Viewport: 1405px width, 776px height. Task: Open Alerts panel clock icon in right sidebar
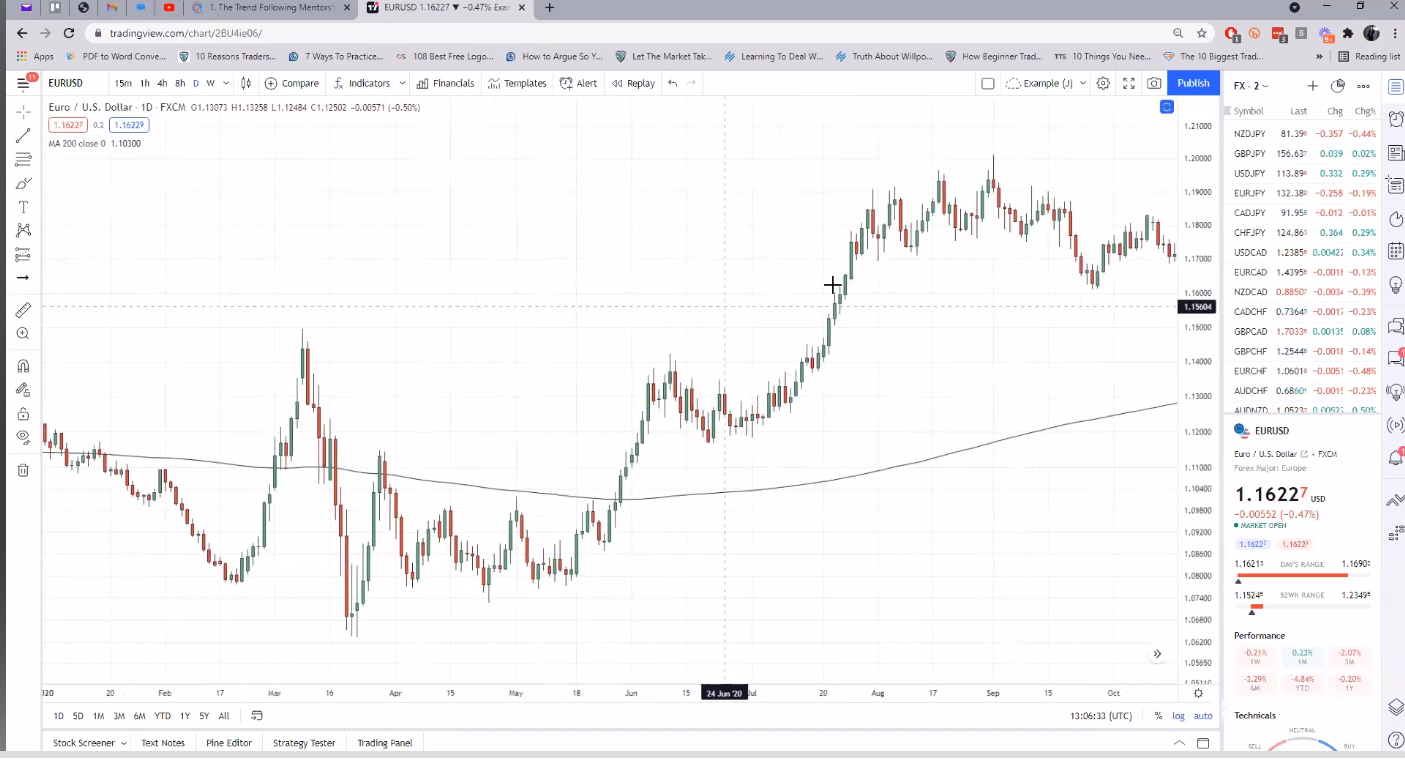point(1396,119)
